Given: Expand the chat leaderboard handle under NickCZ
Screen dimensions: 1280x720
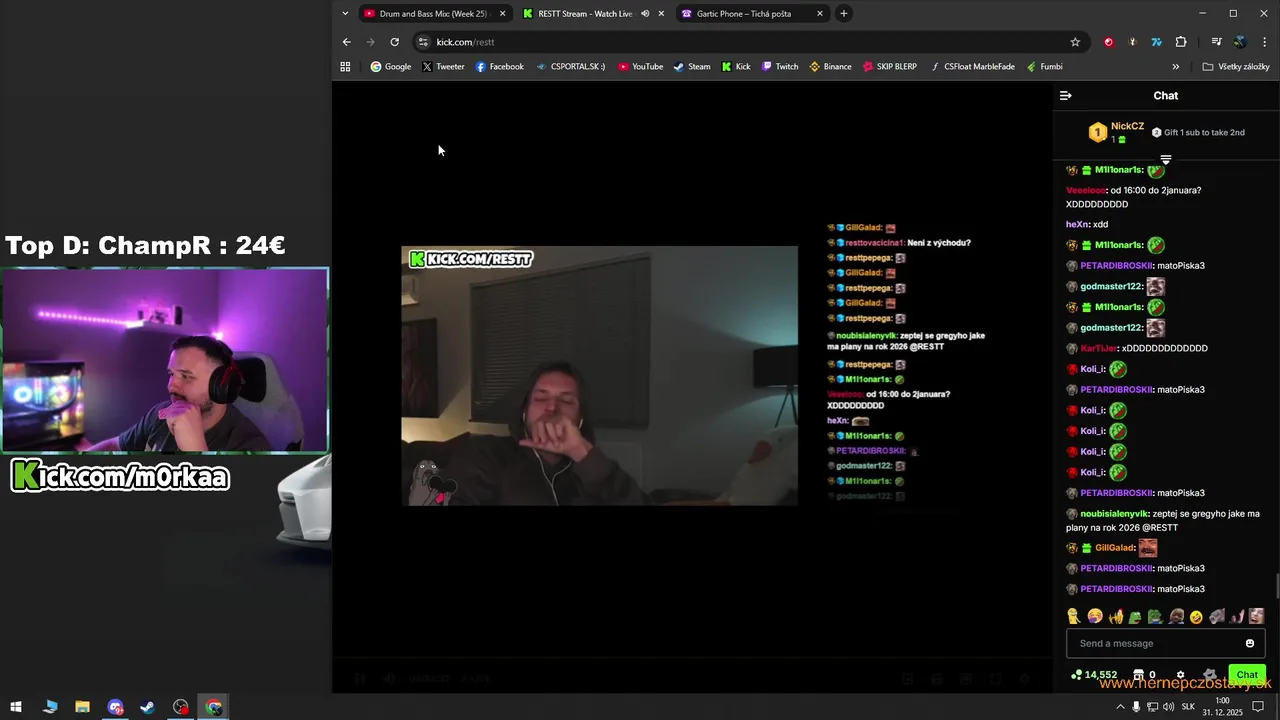Looking at the screenshot, I should (x=1166, y=160).
